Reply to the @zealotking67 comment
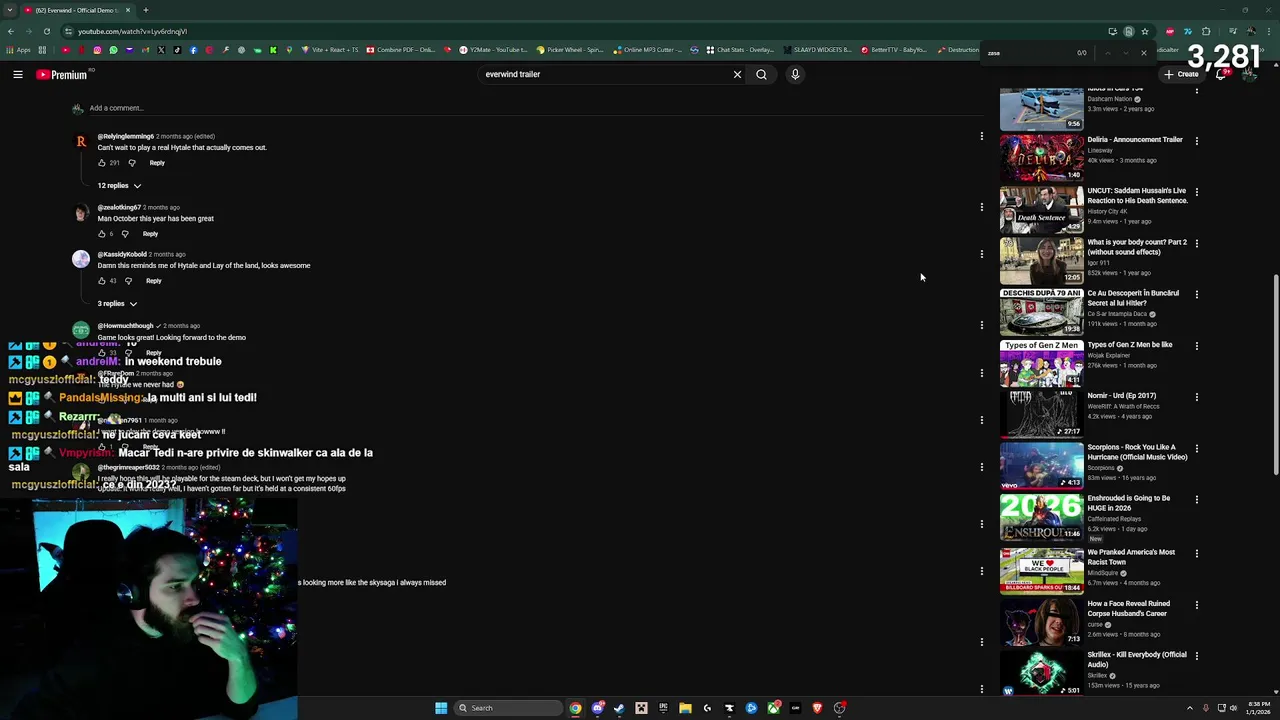1280x720 pixels. [150, 234]
